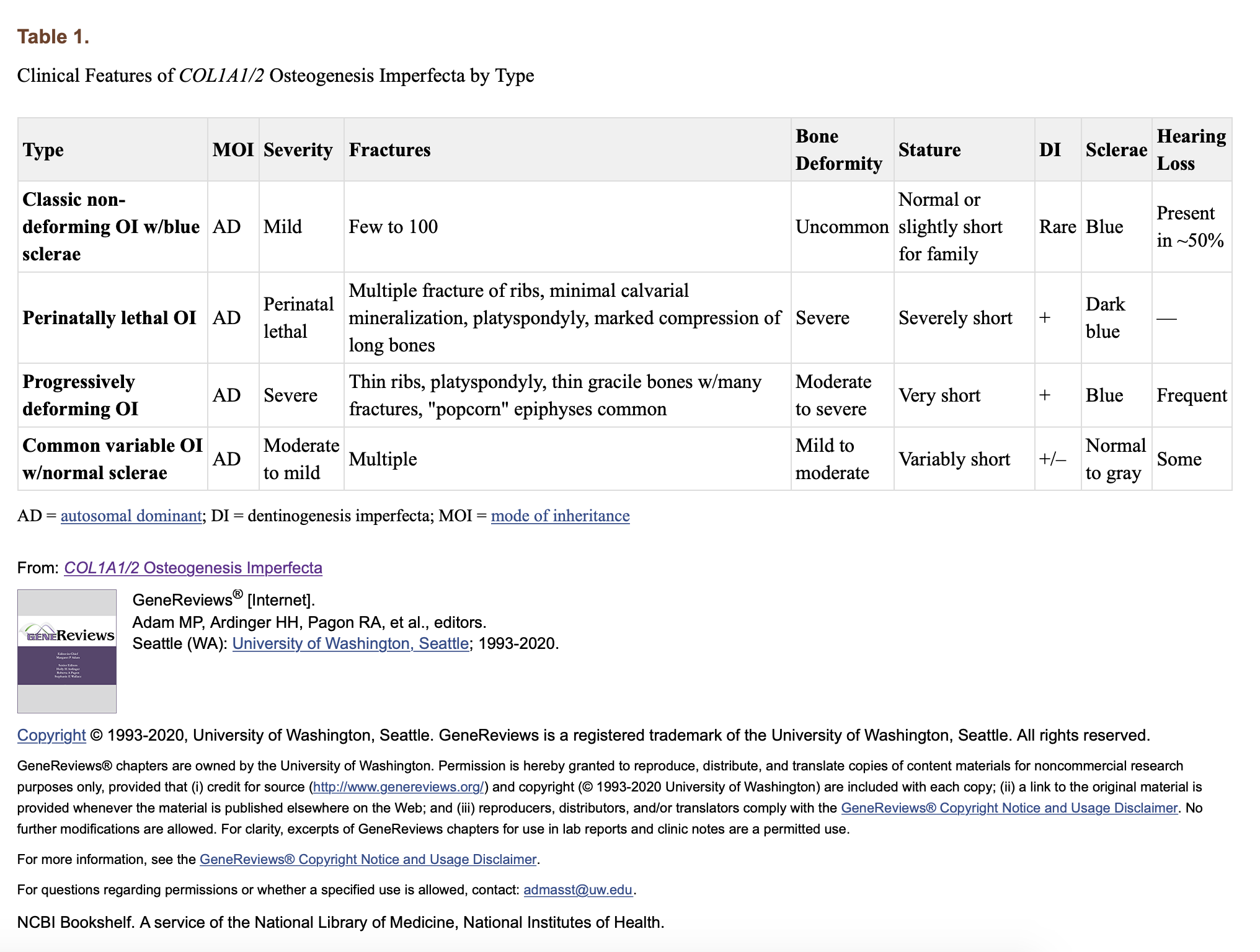Click the Bone Deformity column header
The width and height of the screenshot is (1260, 952).
(838, 150)
